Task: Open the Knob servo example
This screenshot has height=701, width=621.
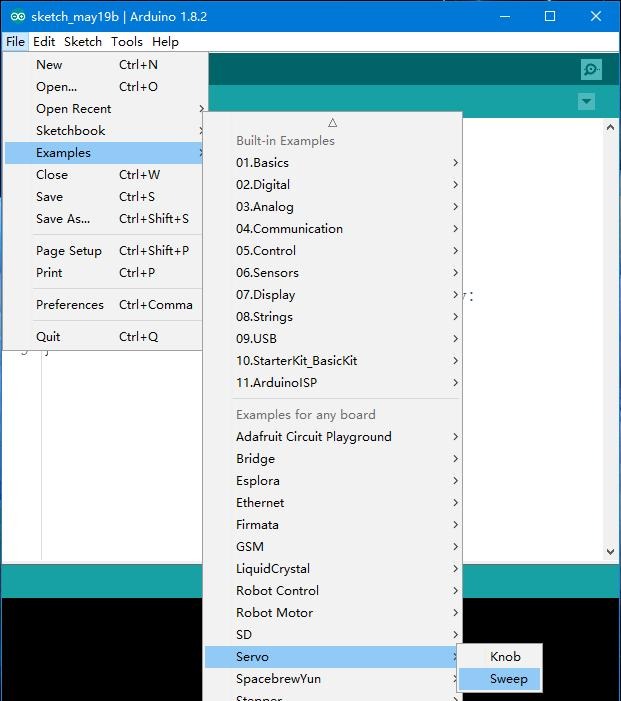Action: click(x=500, y=657)
